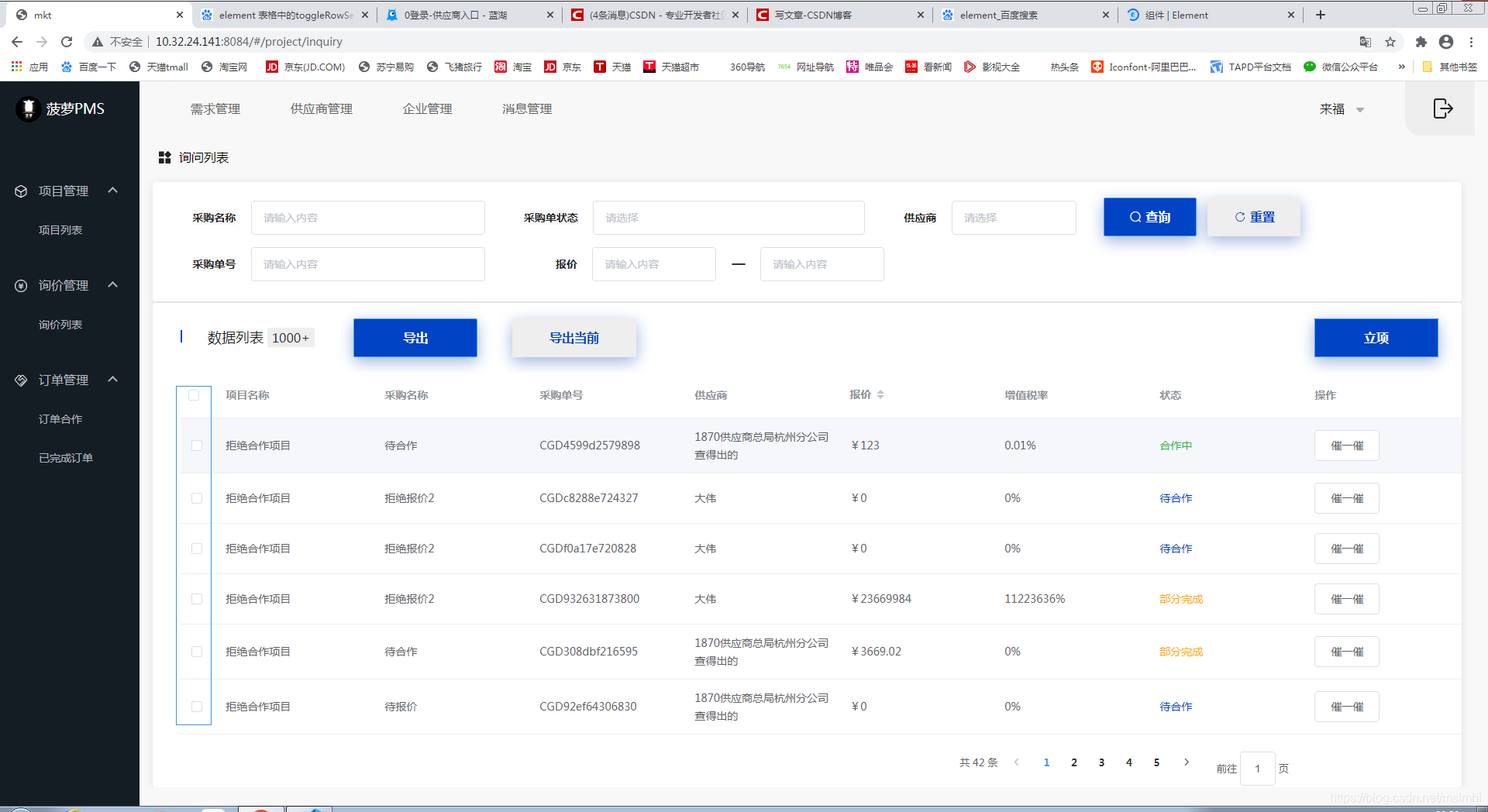Click the browser back arrow
Viewport: 1488px width, 812px height.
[x=17, y=42]
